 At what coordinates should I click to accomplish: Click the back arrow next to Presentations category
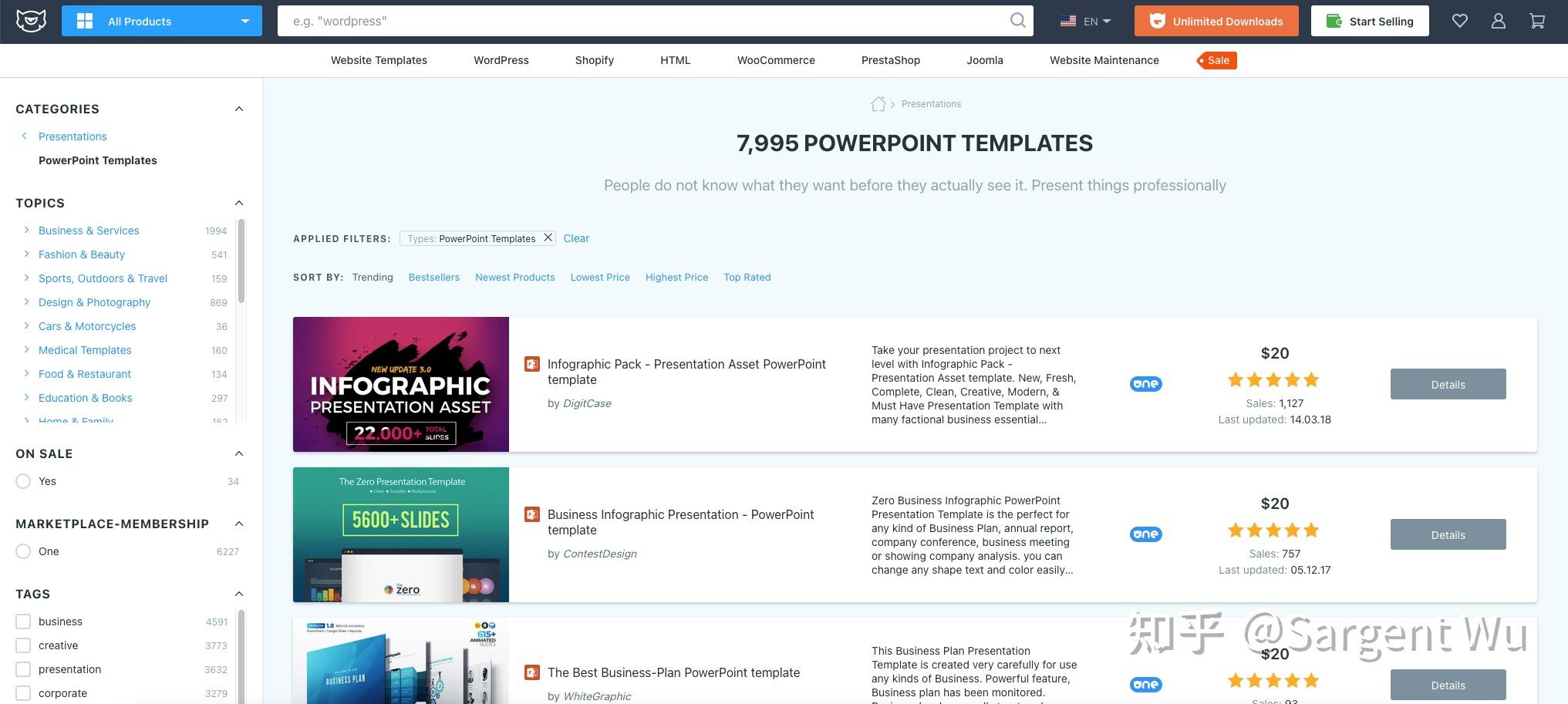pyautogui.click(x=24, y=136)
